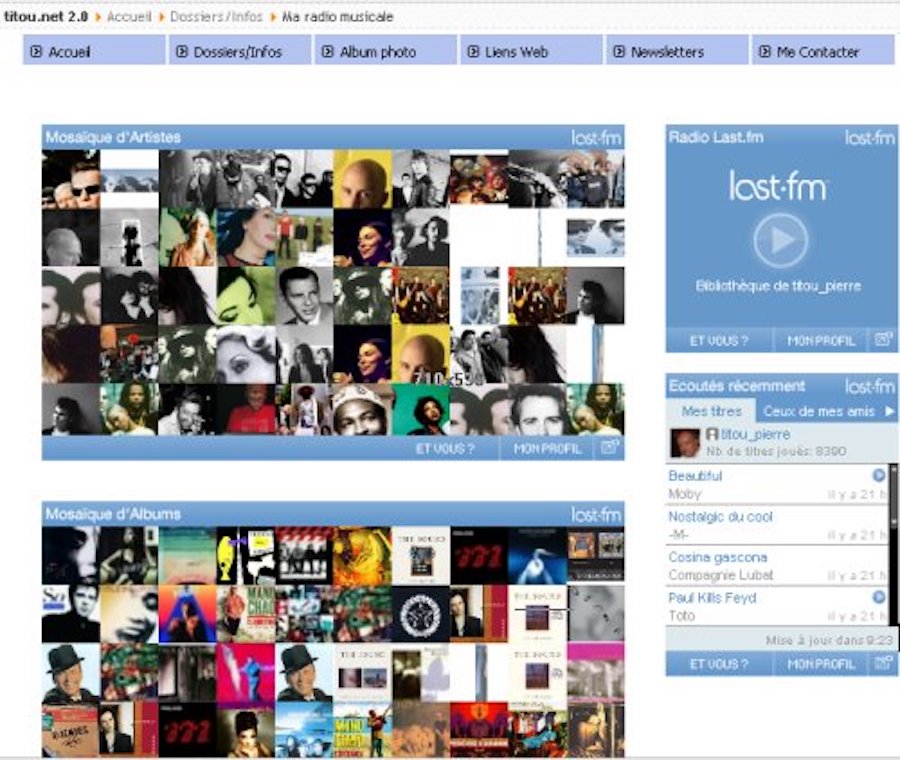Switch to the Ceux de mes amis tab
This screenshot has height=760, width=900.
819,411
